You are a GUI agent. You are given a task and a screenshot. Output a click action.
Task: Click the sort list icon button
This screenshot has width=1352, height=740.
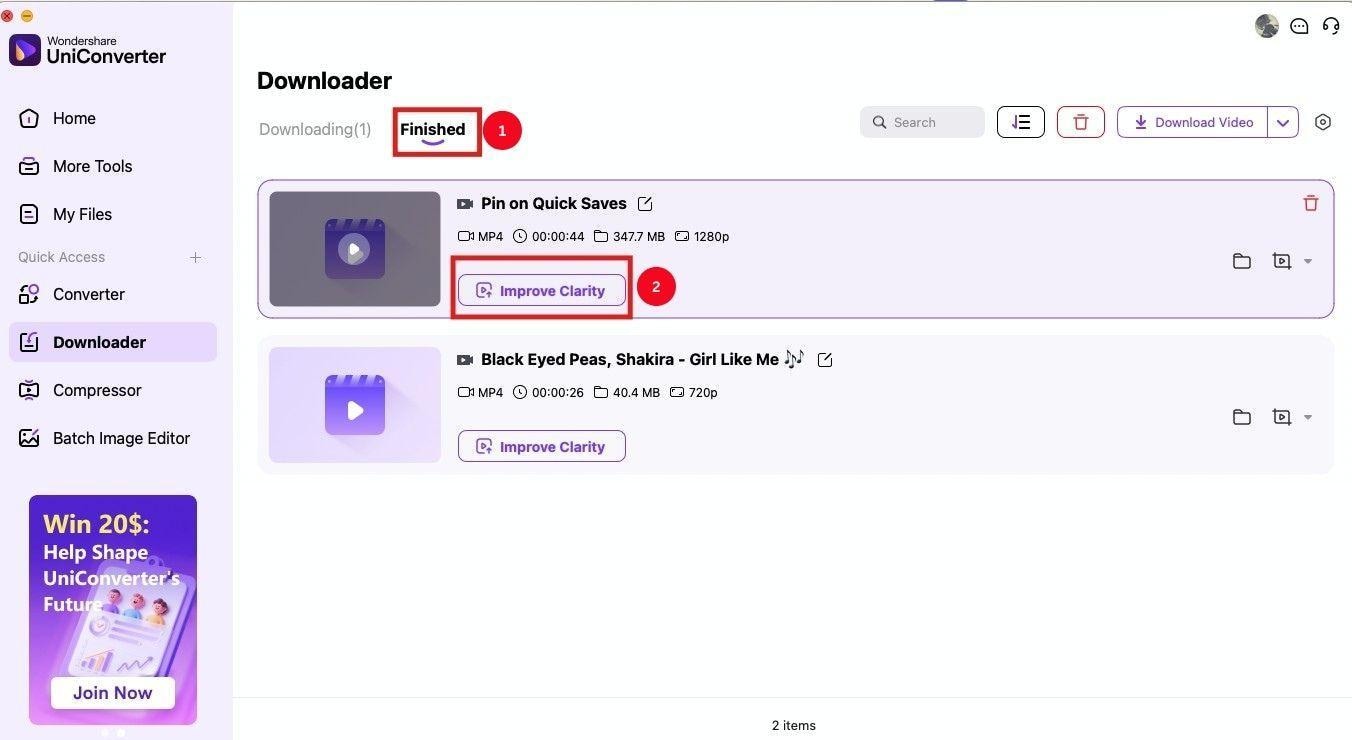pos(1021,122)
